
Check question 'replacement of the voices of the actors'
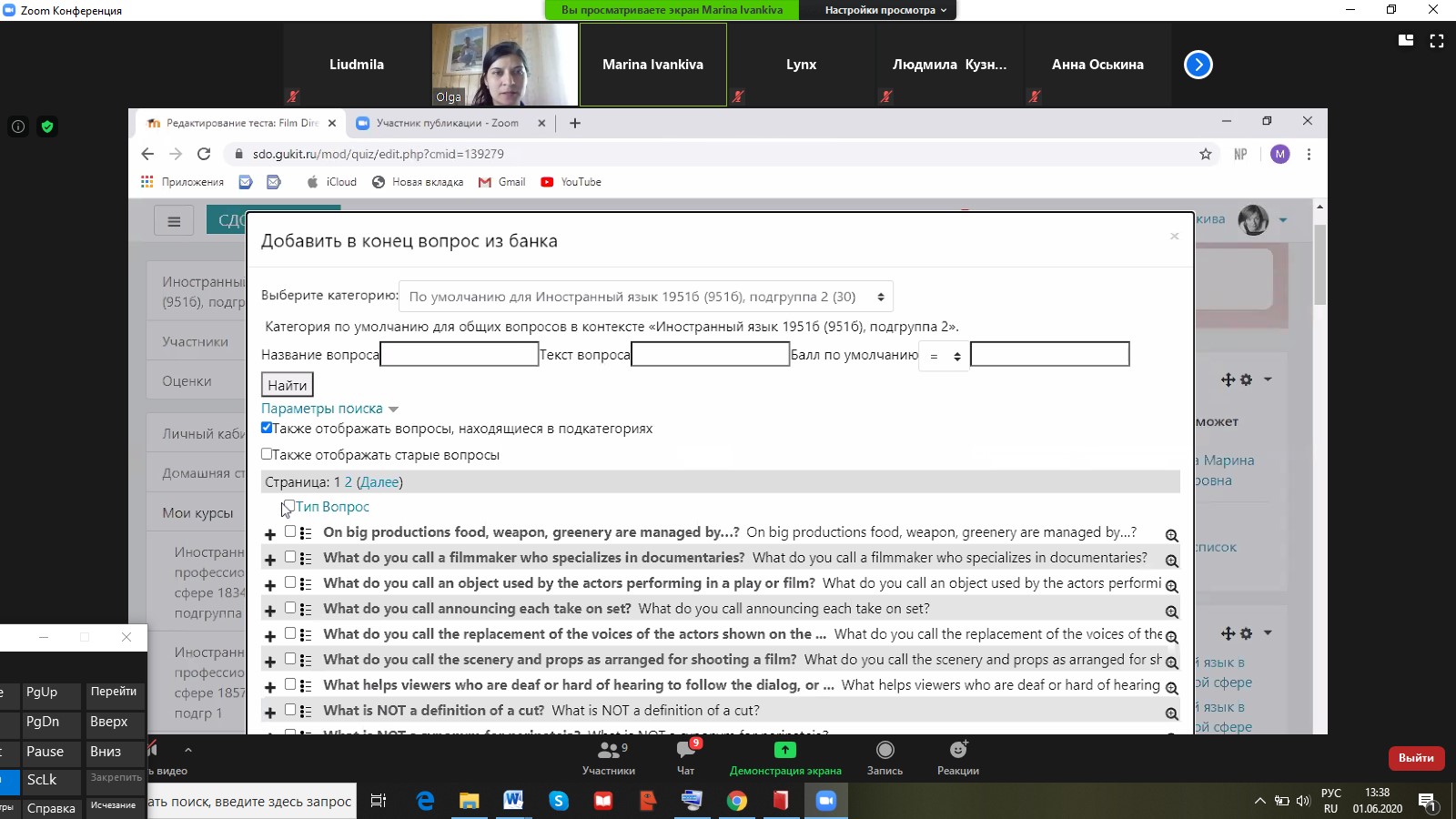point(290,632)
